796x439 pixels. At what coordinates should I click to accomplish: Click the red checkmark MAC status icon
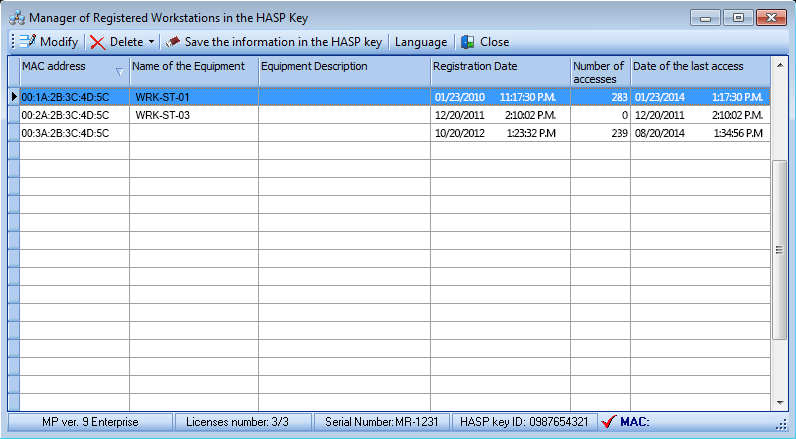click(x=608, y=422)
